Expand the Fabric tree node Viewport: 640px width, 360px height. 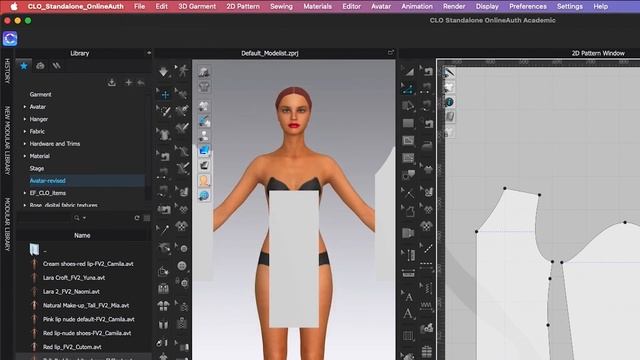tap(25, 131)
